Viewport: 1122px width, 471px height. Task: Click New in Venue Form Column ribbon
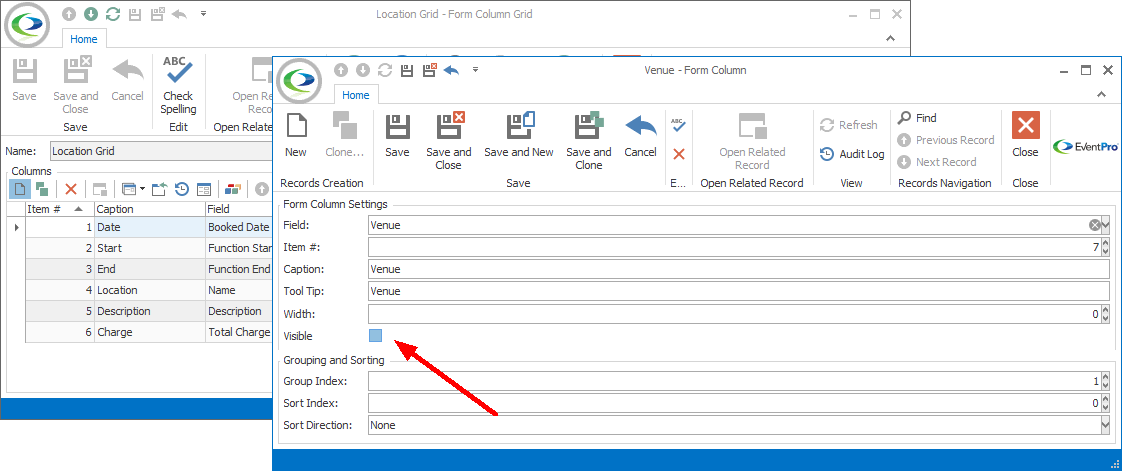click(x=296, y=135)
